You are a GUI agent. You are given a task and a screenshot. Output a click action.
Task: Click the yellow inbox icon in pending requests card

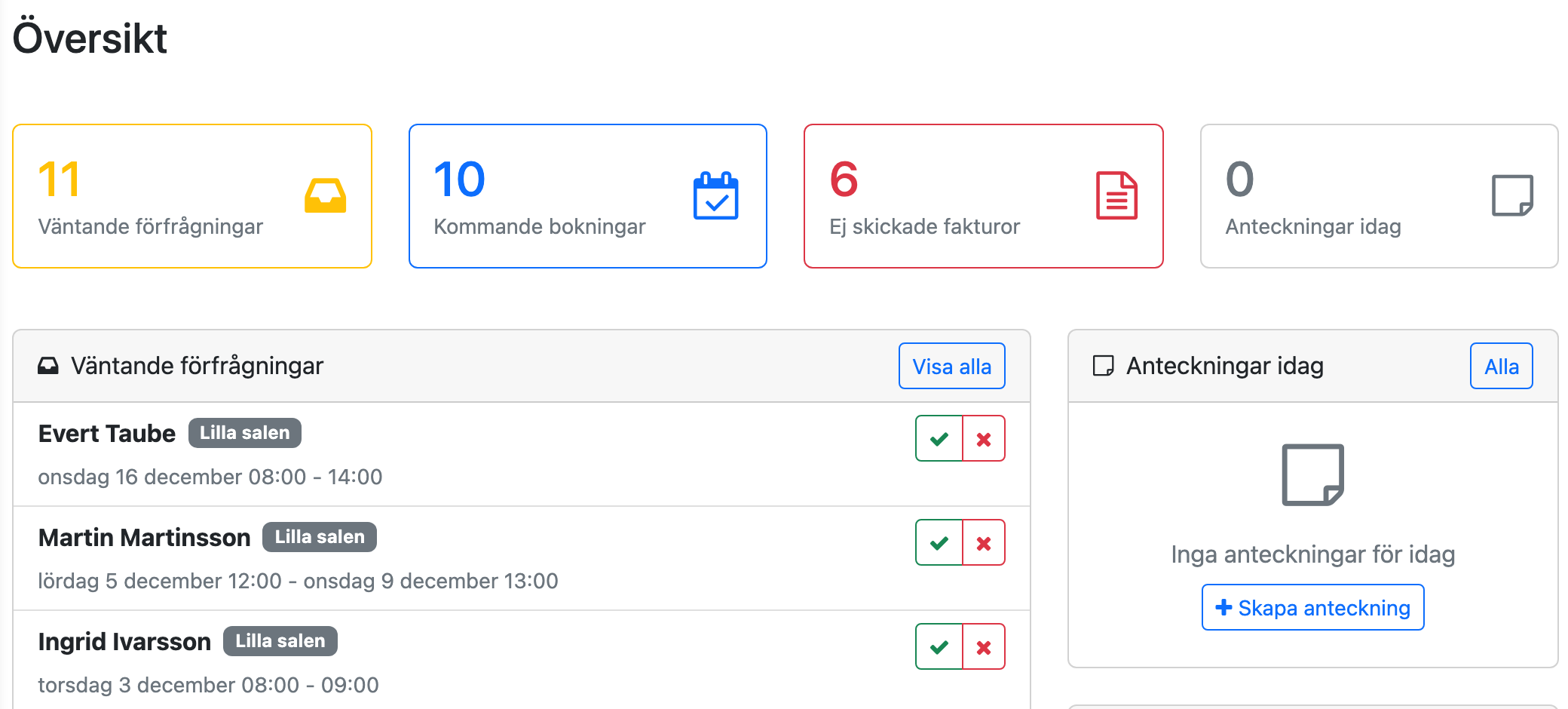325,195
